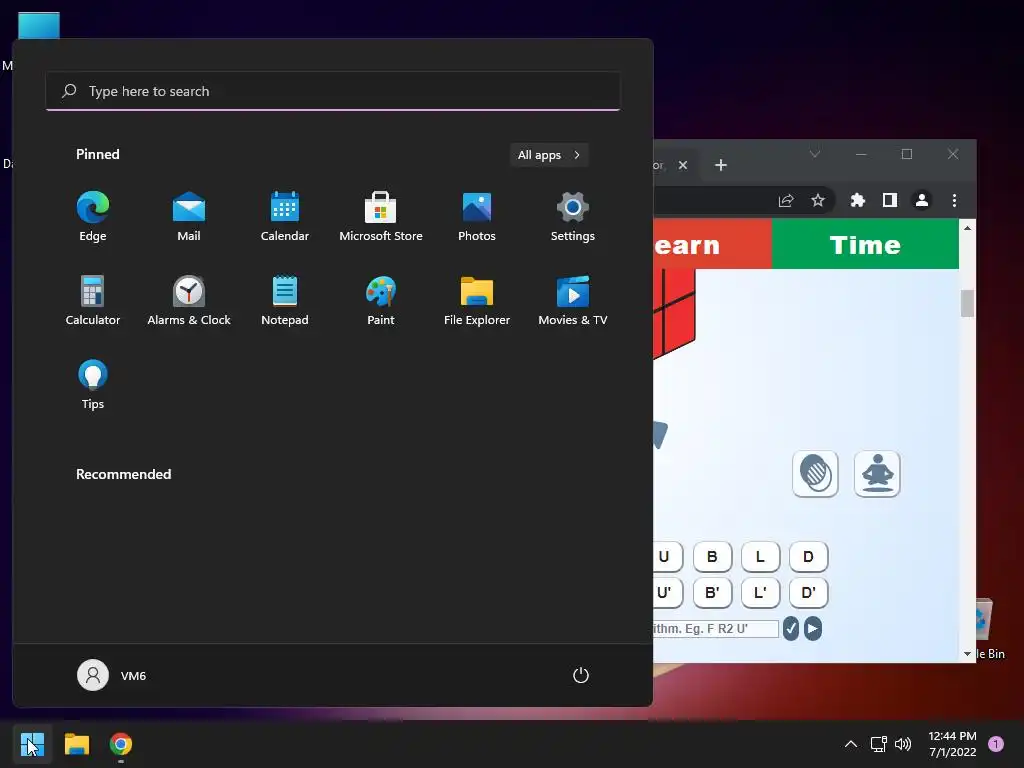The height and width of the screenshot is (768, 1024).
Task: Toggle the Chrome side panel
Action: coord(889,200)
